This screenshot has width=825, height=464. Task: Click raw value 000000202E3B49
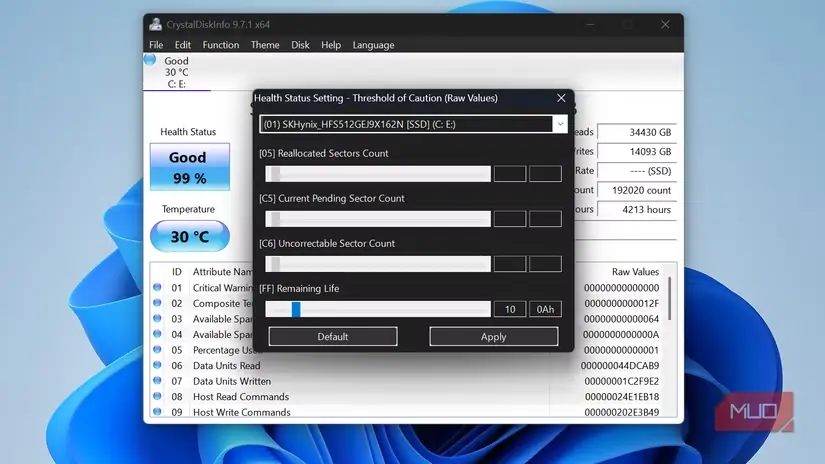pyautogui.click(x=621, y=412)
